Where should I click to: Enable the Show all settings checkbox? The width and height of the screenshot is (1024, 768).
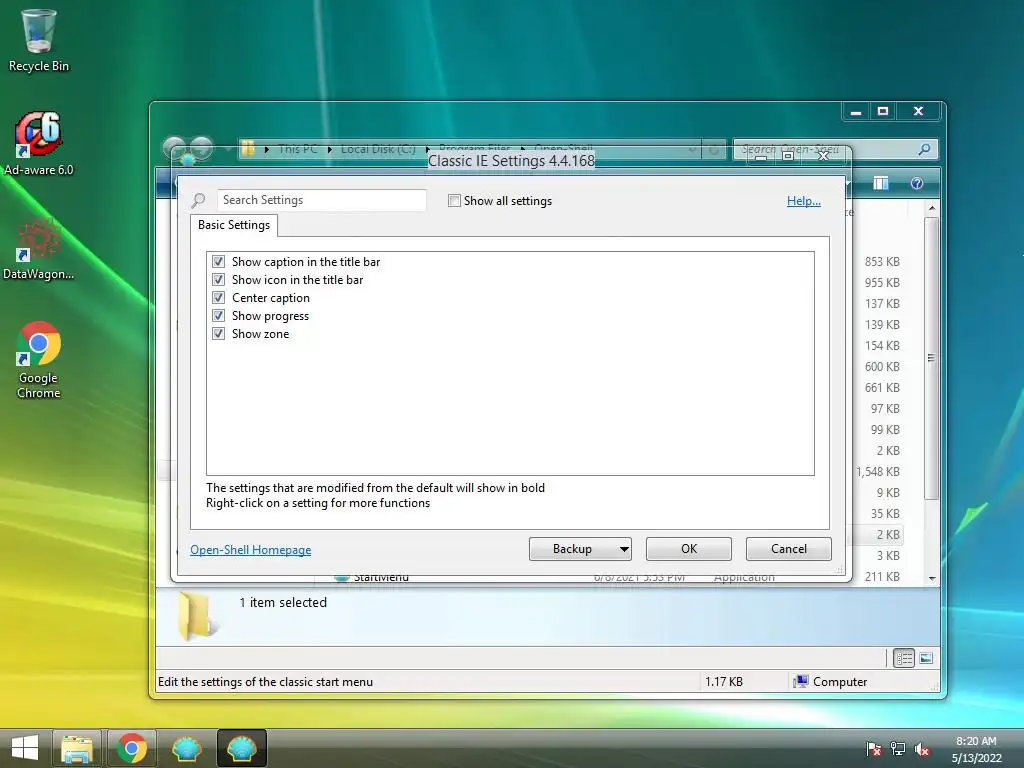pos(454,200)
